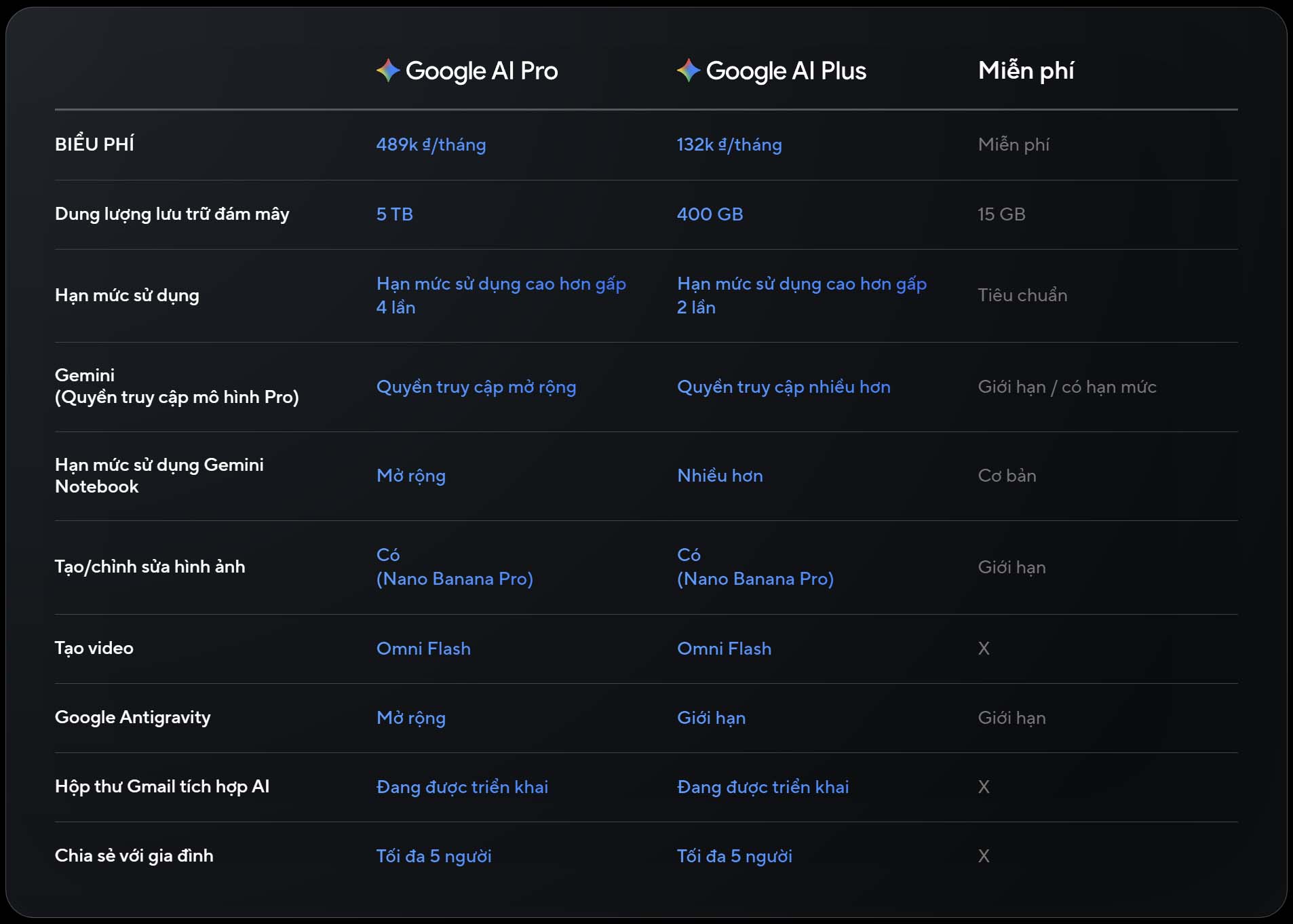The height and width of the screenshot is (924, 1293).
Task: Click the 'Hộp thư Gmail tích hợp AI' label
Action: tap(162, 786)
